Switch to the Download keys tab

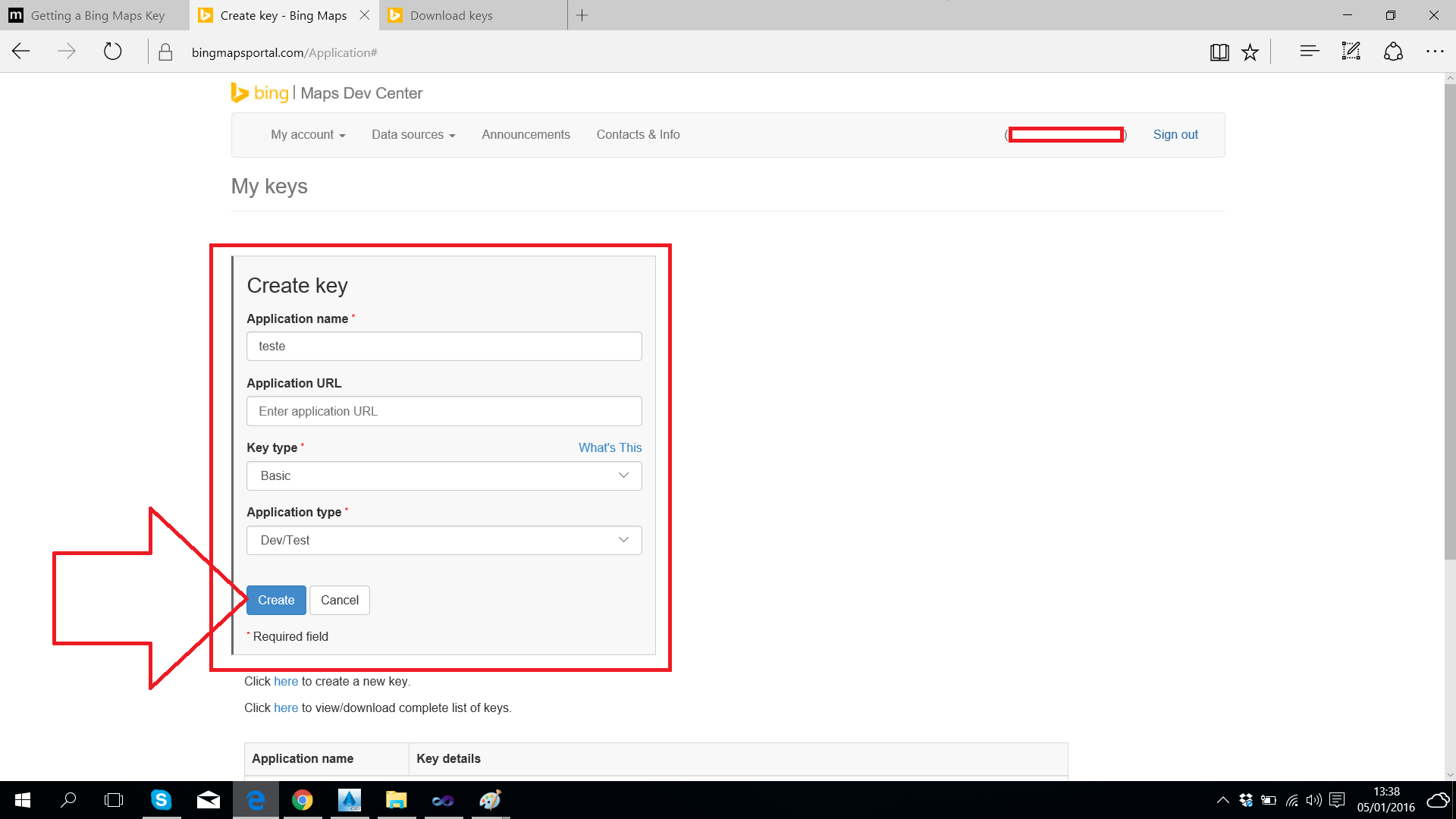pos(451,15)
